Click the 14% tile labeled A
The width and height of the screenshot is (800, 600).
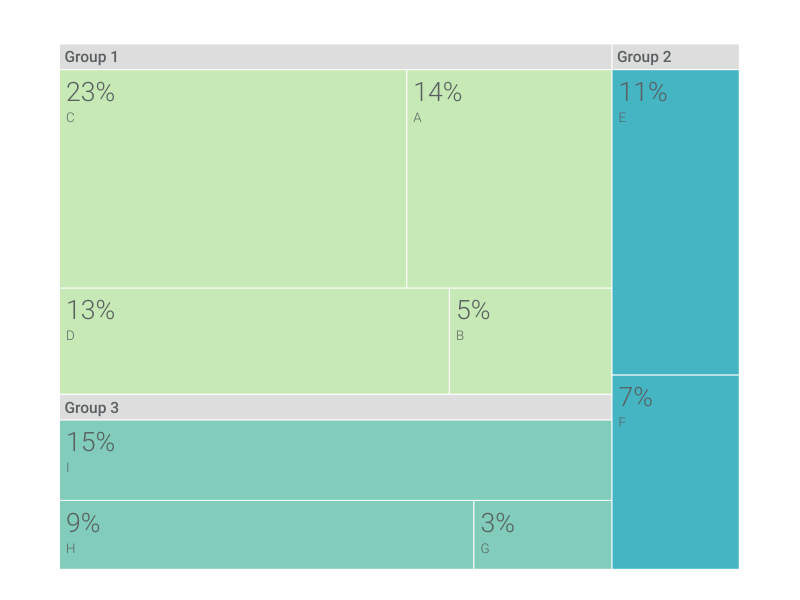pos(509,179)
